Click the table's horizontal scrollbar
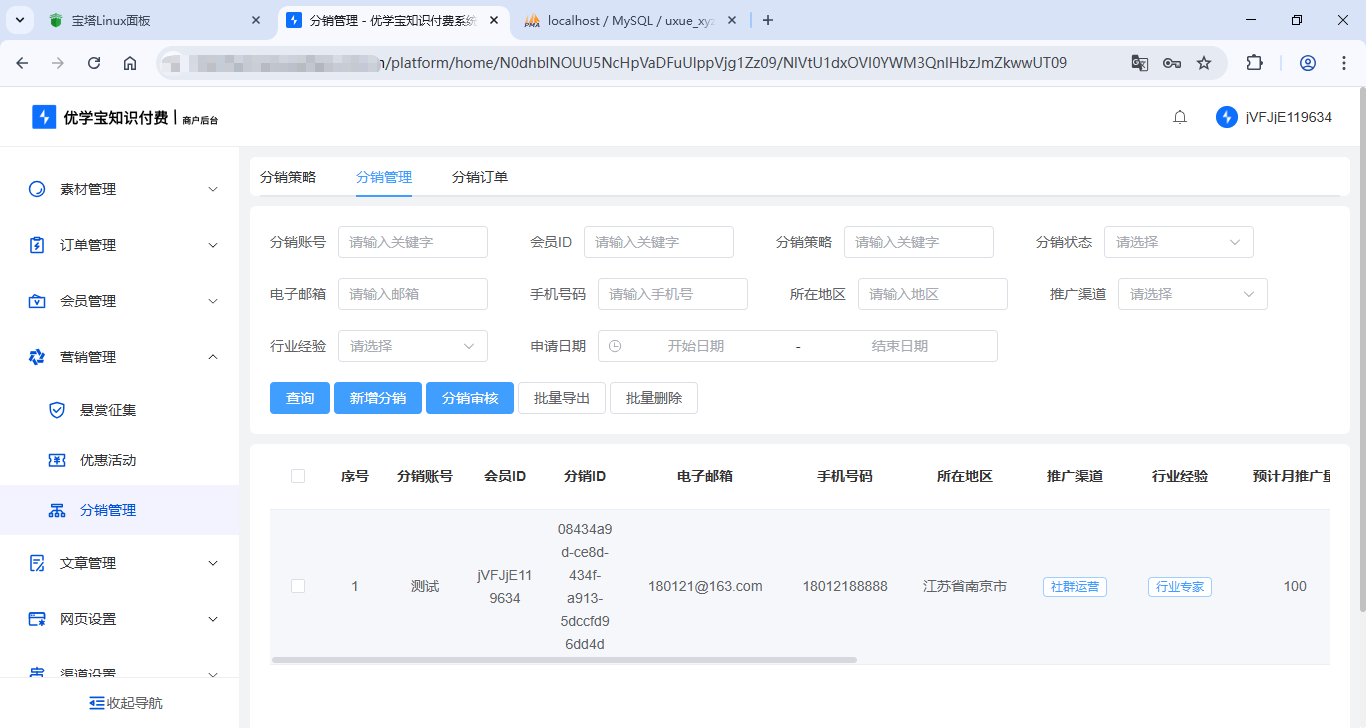The width and height of the screenshot is (1366, 728). 564,660
